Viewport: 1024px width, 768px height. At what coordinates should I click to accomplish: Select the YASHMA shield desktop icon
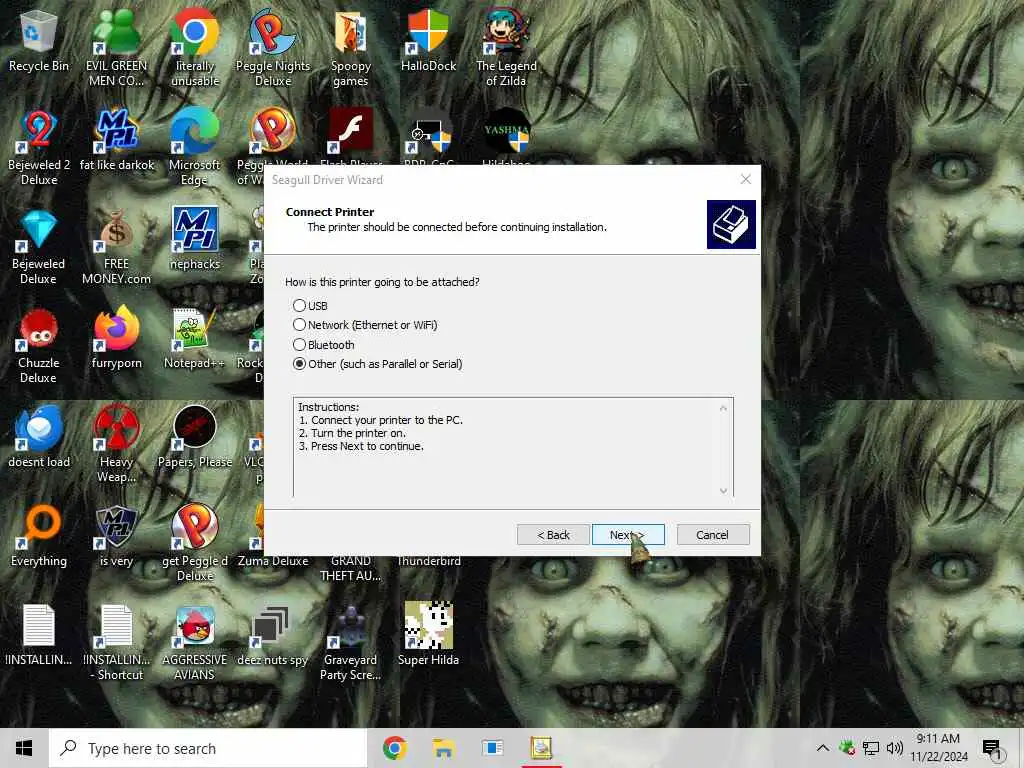[x=506, y=134]
